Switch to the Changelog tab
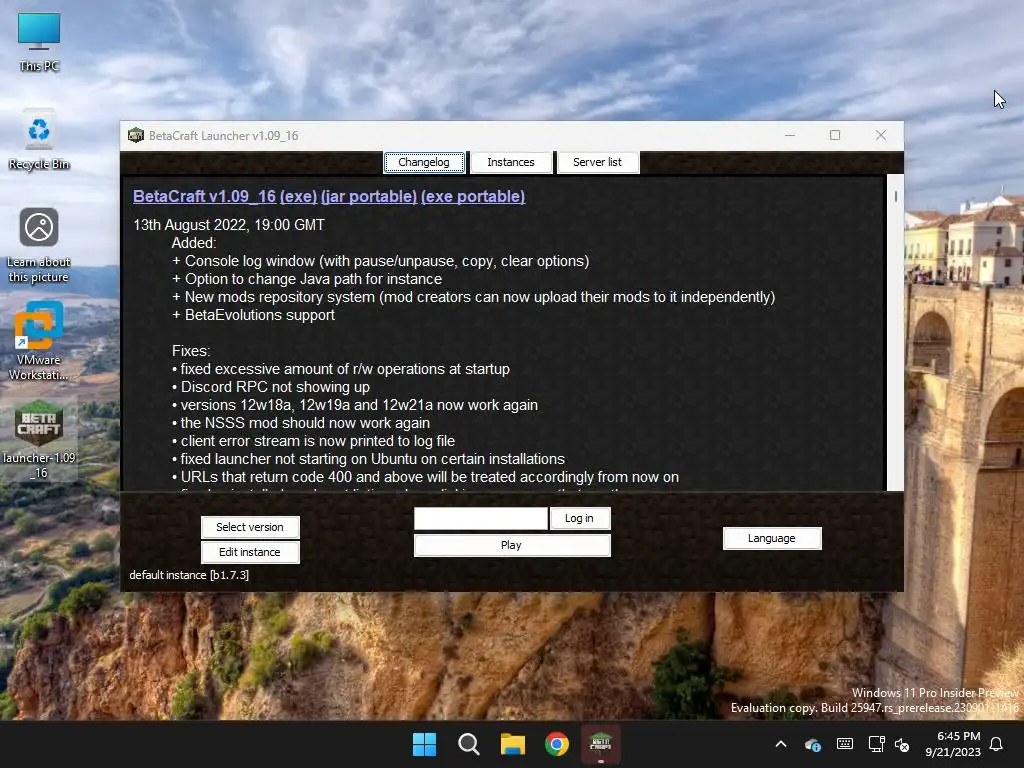This screenshot has width=1024, height=768. [x=424, y=162]
